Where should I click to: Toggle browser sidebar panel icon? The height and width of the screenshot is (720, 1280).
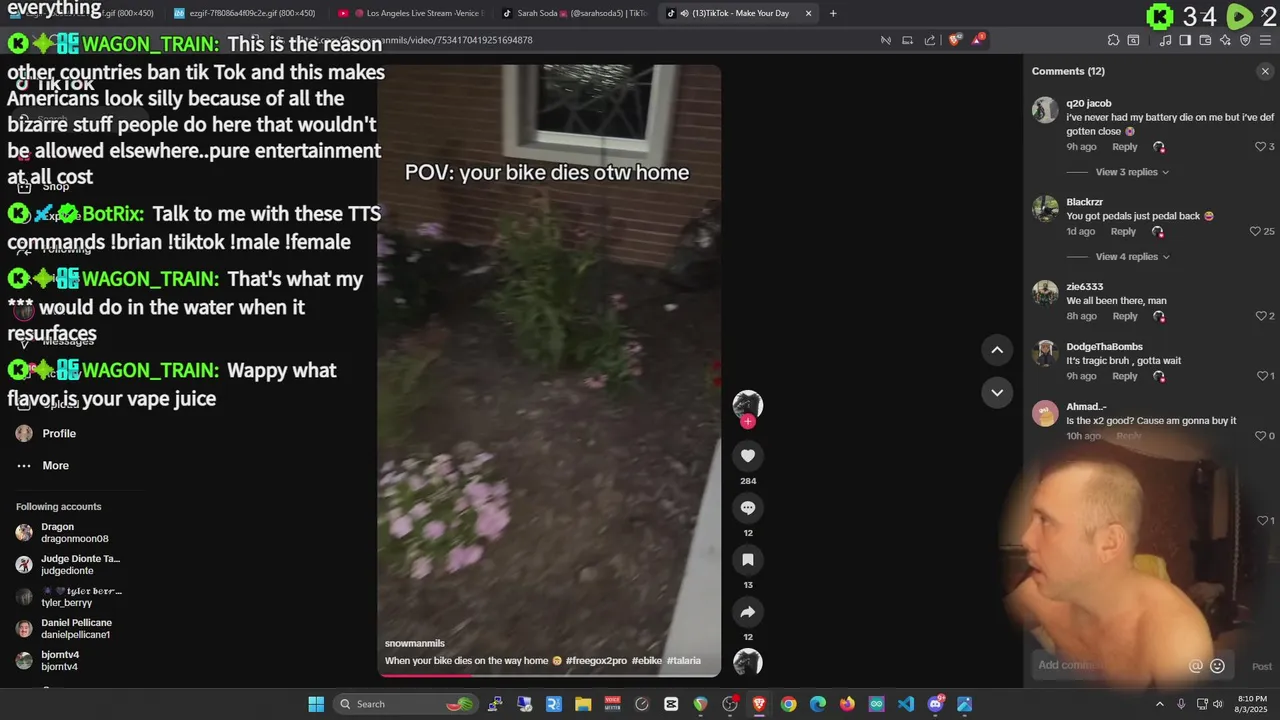[1185, 40]
